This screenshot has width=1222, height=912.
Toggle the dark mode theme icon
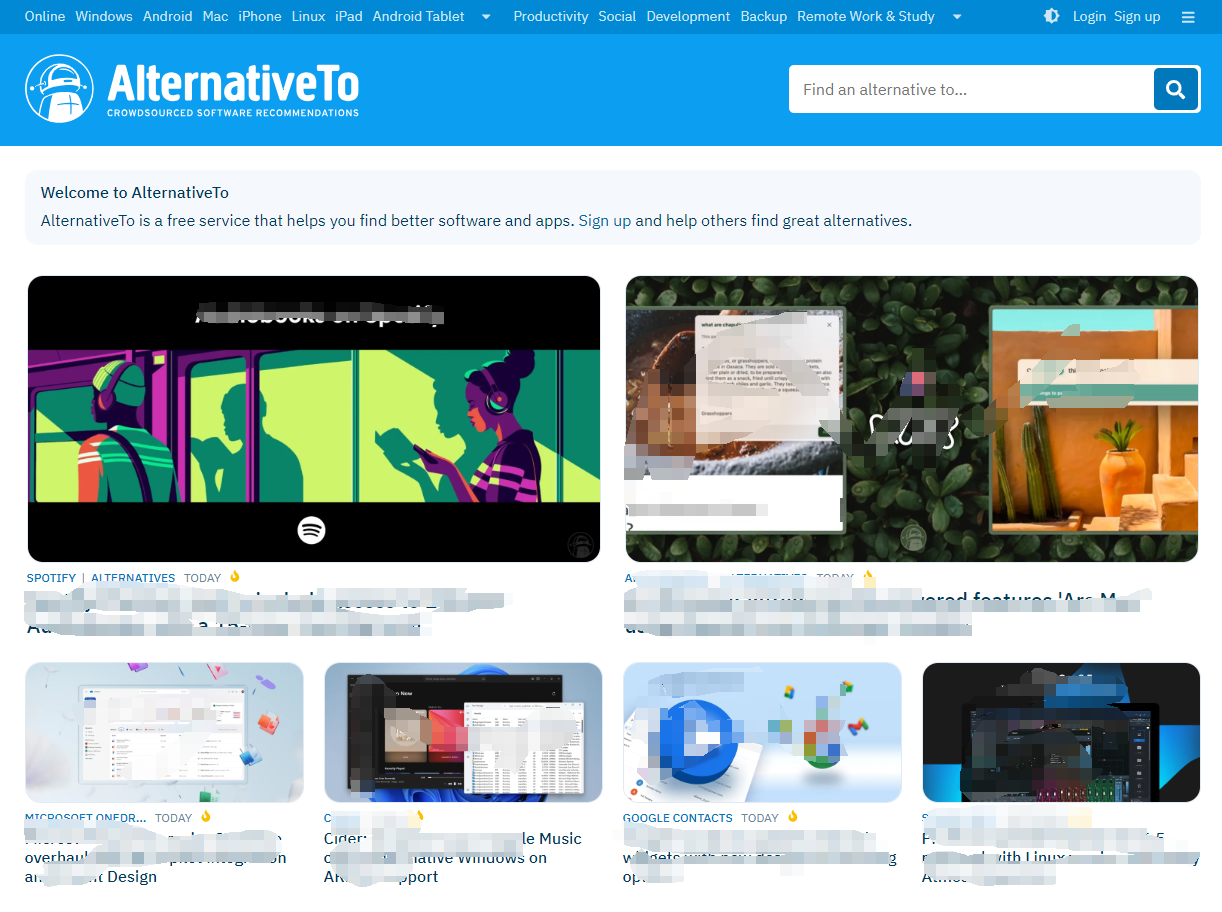tap(1051, 16)
